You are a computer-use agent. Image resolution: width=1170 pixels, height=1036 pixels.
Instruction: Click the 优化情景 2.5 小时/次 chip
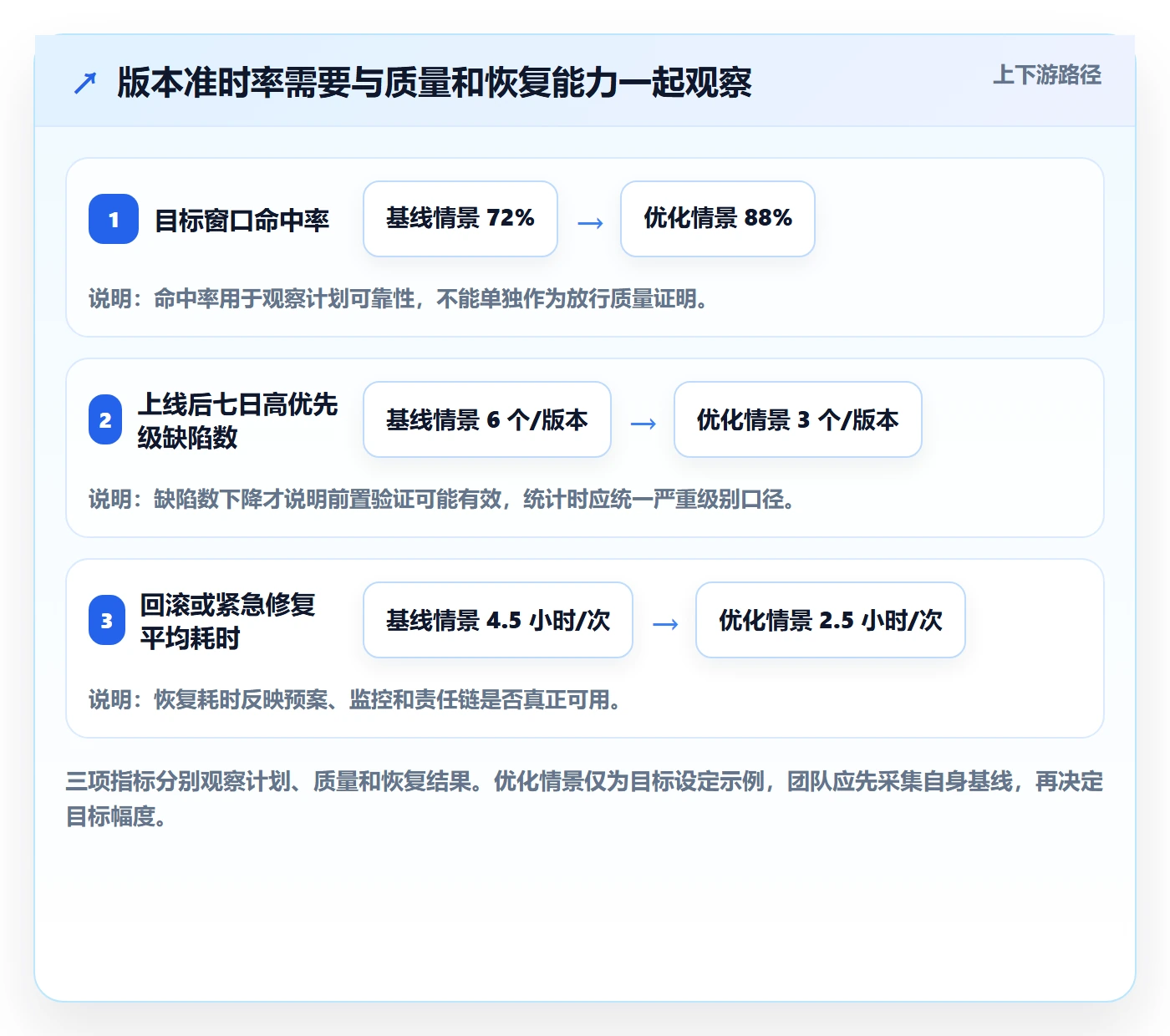831,620
